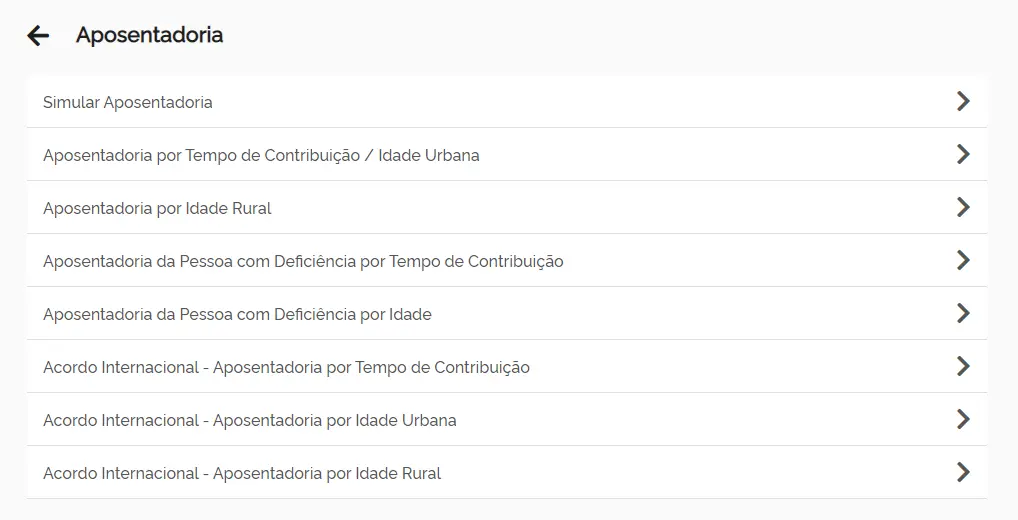
Task: Select Acordo Internacional - Aposentadoria por Tempo de Contribuição text
Action: (x=286, y=367)
